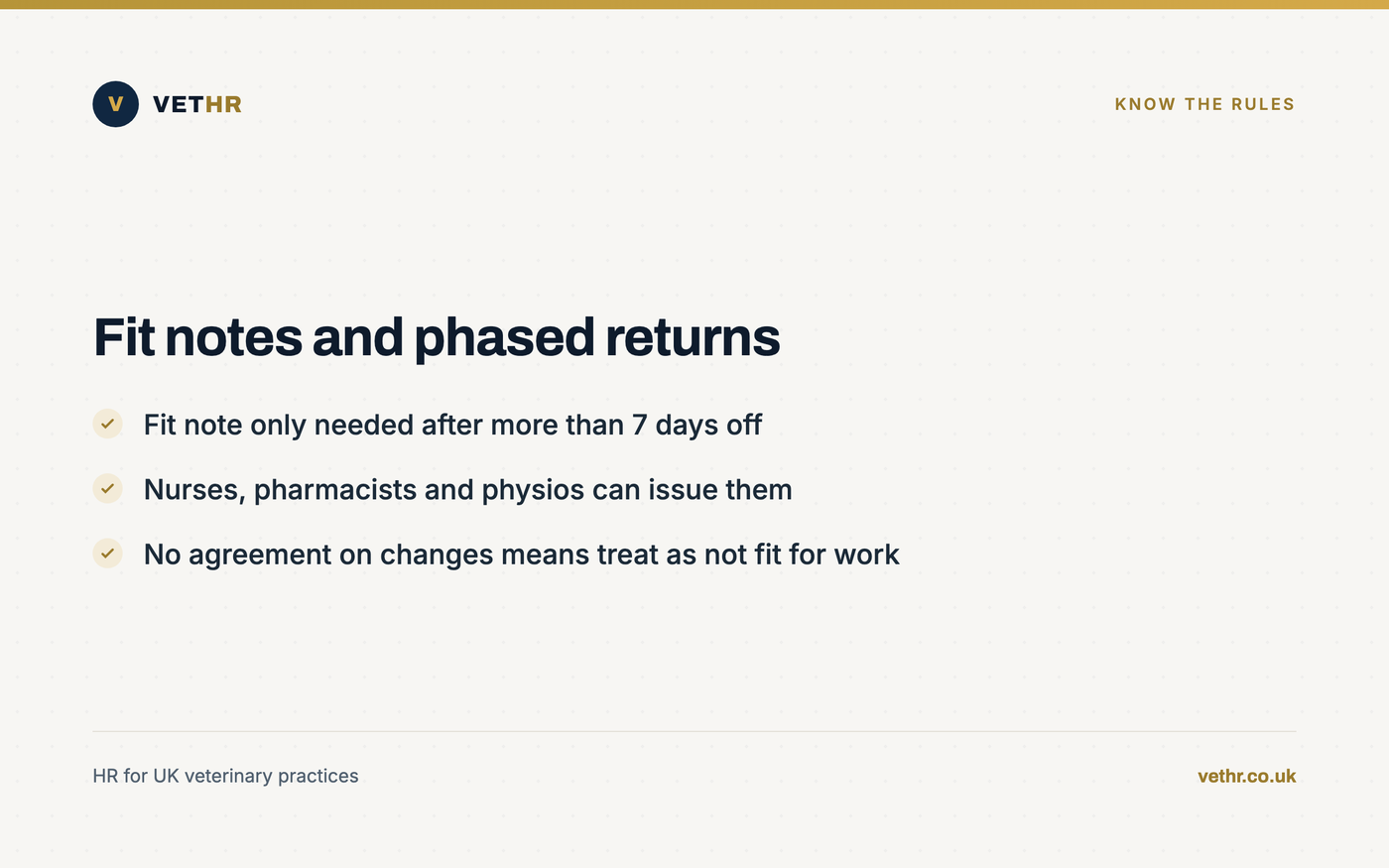Viewport: 1389px width, 868px height.
Task: Click the checkmark beside the nurses and pharmacists bullet
Action: (107, 488)
